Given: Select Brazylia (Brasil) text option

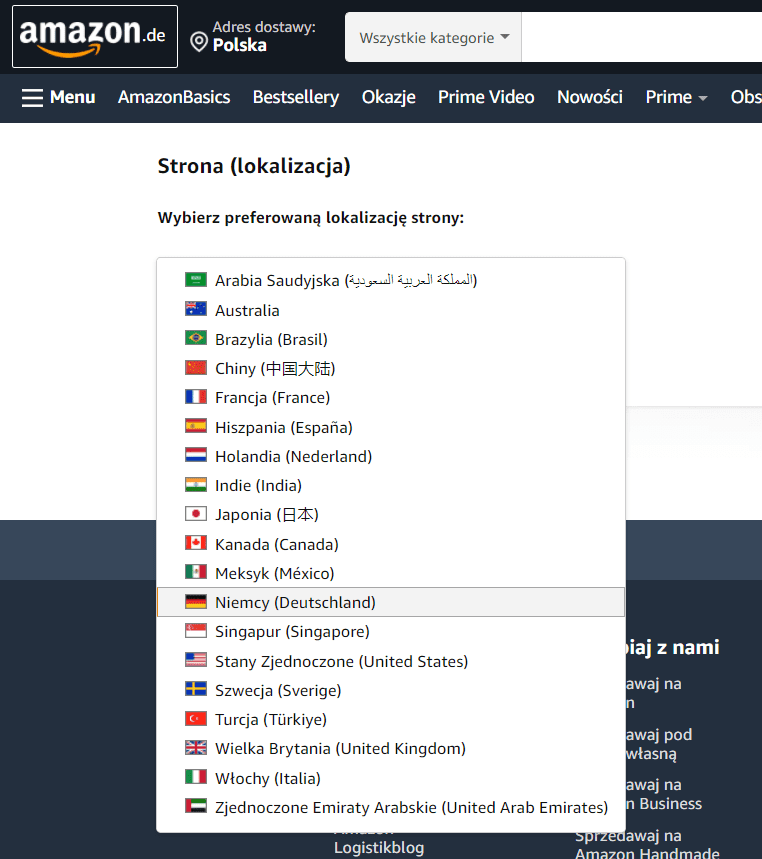Looking at the screenshot, I should 271,340.
